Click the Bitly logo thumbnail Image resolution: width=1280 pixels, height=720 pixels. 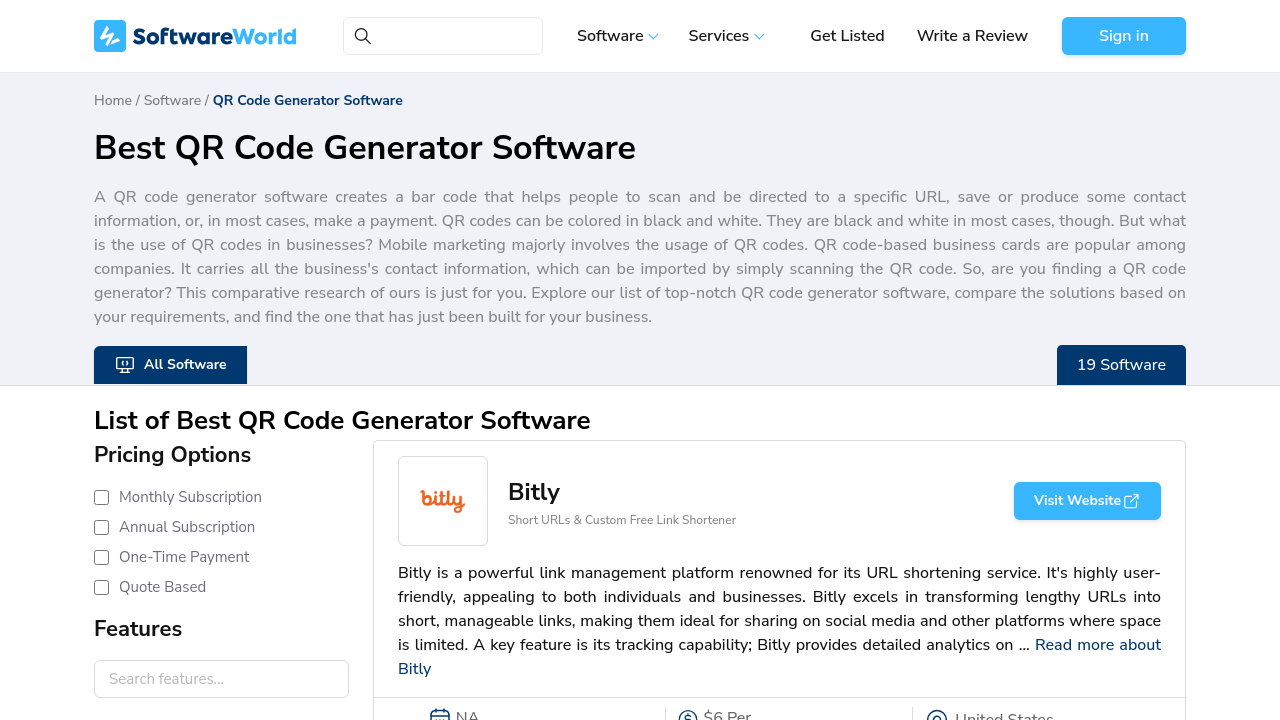[443, 501]
